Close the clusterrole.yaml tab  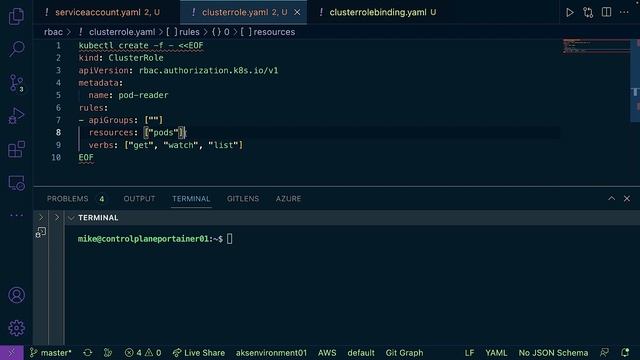tap(297, 12)
